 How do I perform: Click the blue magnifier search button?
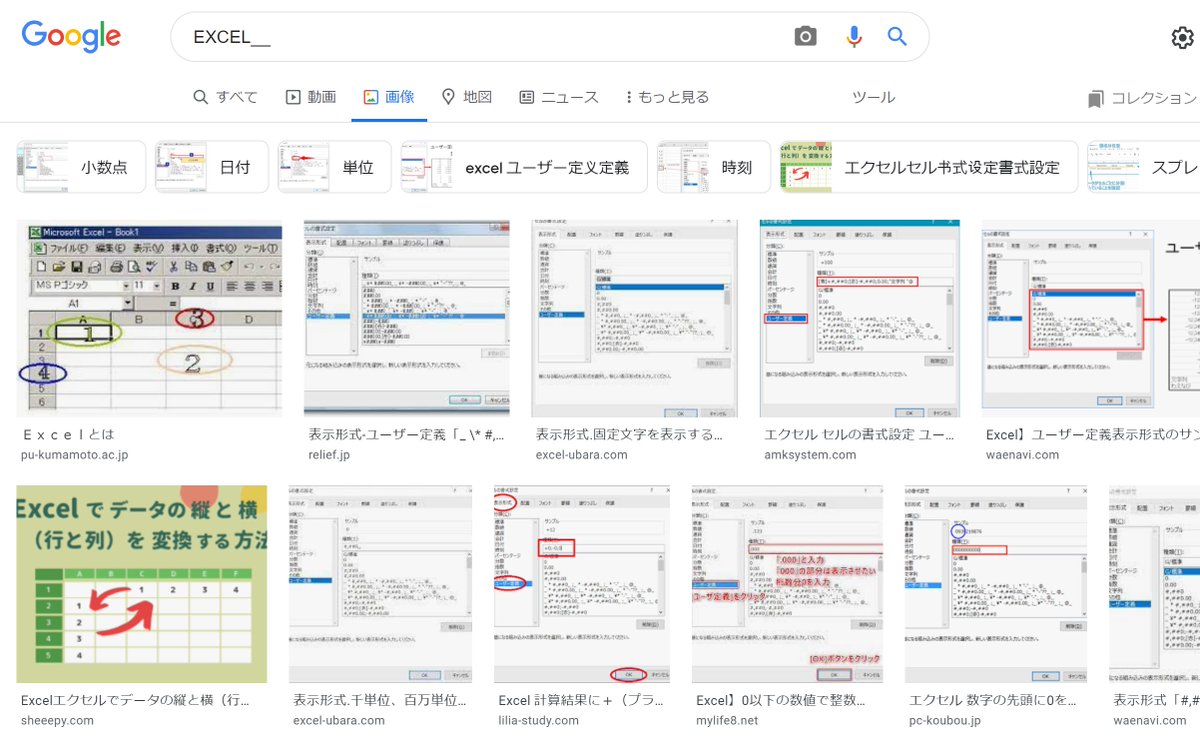(897, 37)
